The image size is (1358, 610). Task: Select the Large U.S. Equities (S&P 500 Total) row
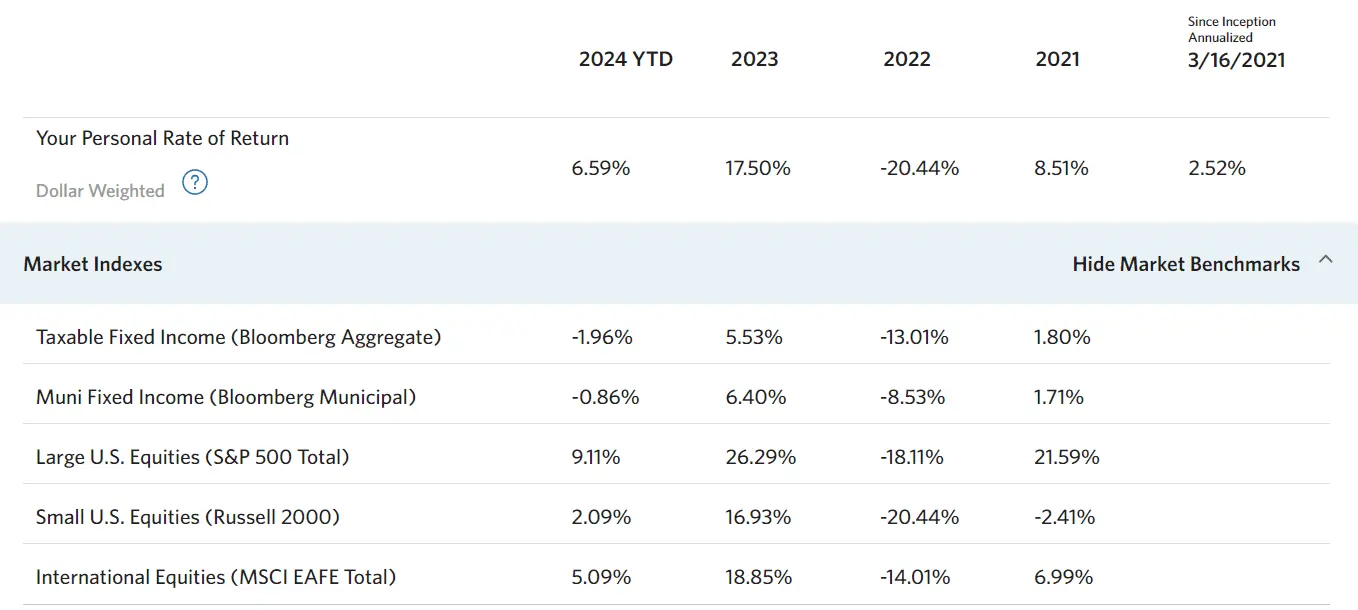point(193,457)
